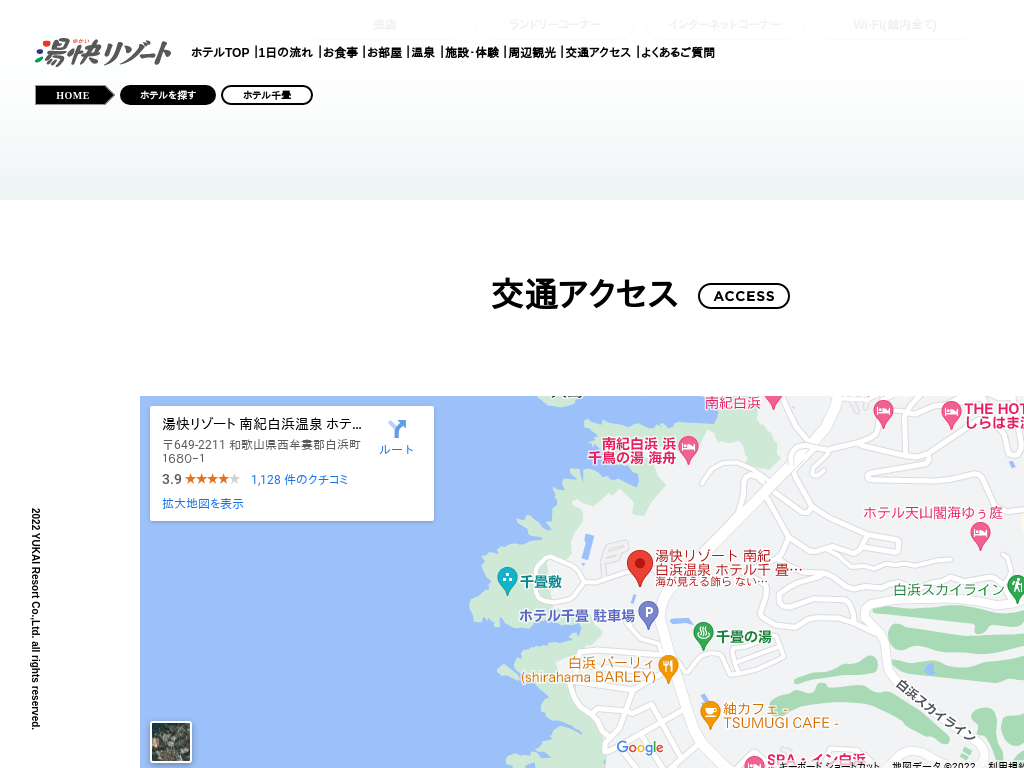The width and height of the screenshot is (1024, 768).
Task: Click the 湯快リゾート 南紀白浜温泉 title in map card
Action: click(x=262, y=424)
